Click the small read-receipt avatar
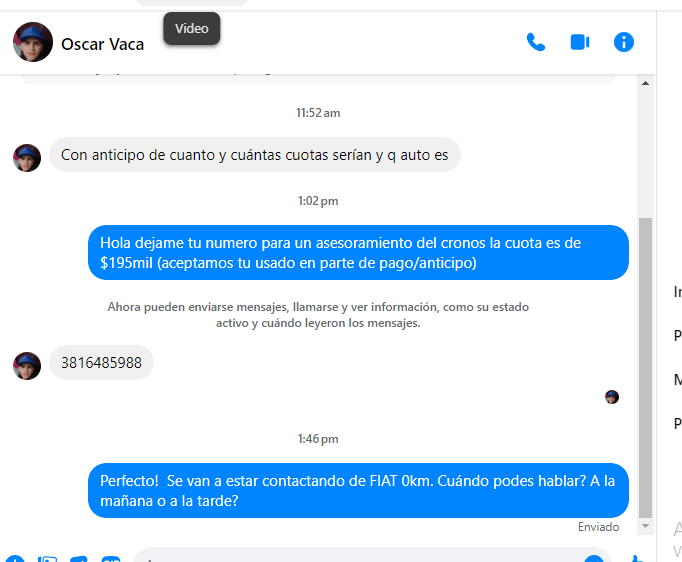682x562 pixels. point(612,397)
